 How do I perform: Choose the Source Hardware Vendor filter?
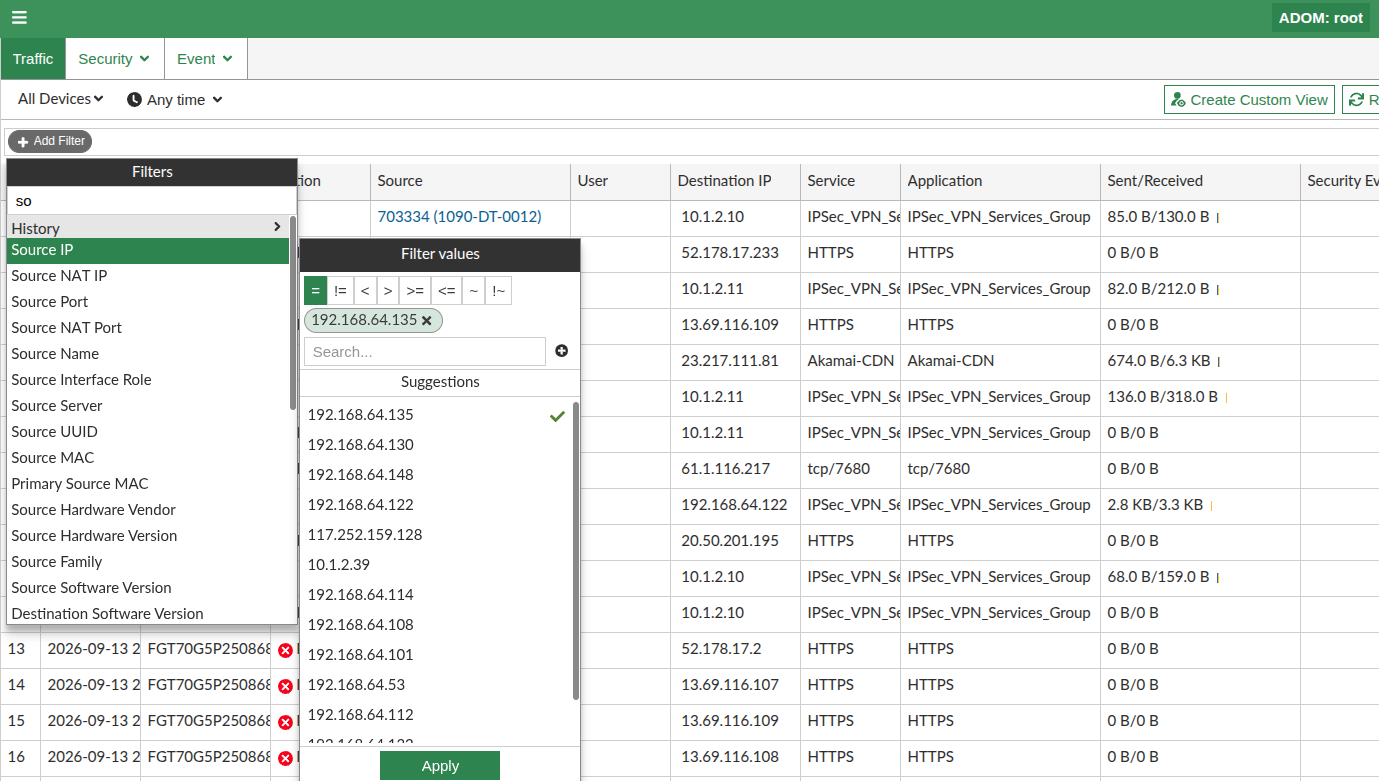click(x=148, y=510)
